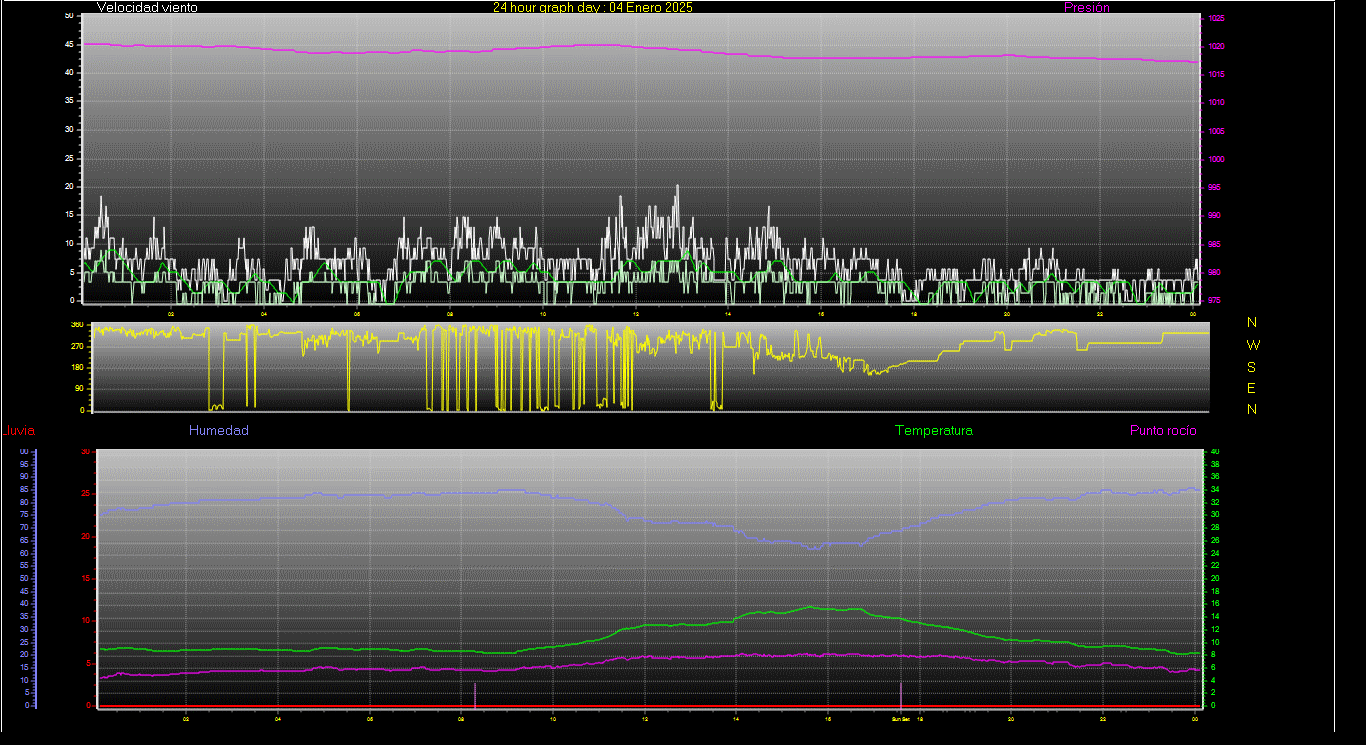Click the 180 value on wind direction axis
1366x745 pixels.
pyautogui.click(x=76, y=368)
